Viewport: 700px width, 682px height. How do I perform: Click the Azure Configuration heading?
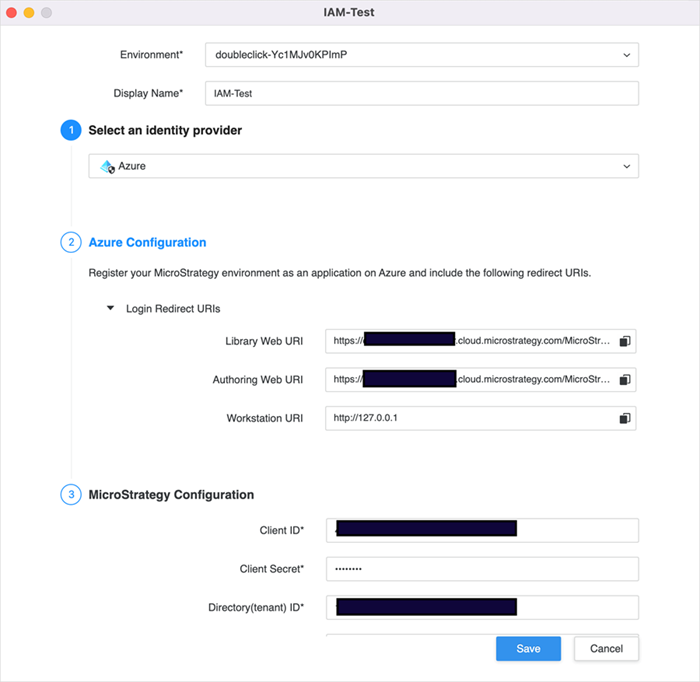coord(147,242)
